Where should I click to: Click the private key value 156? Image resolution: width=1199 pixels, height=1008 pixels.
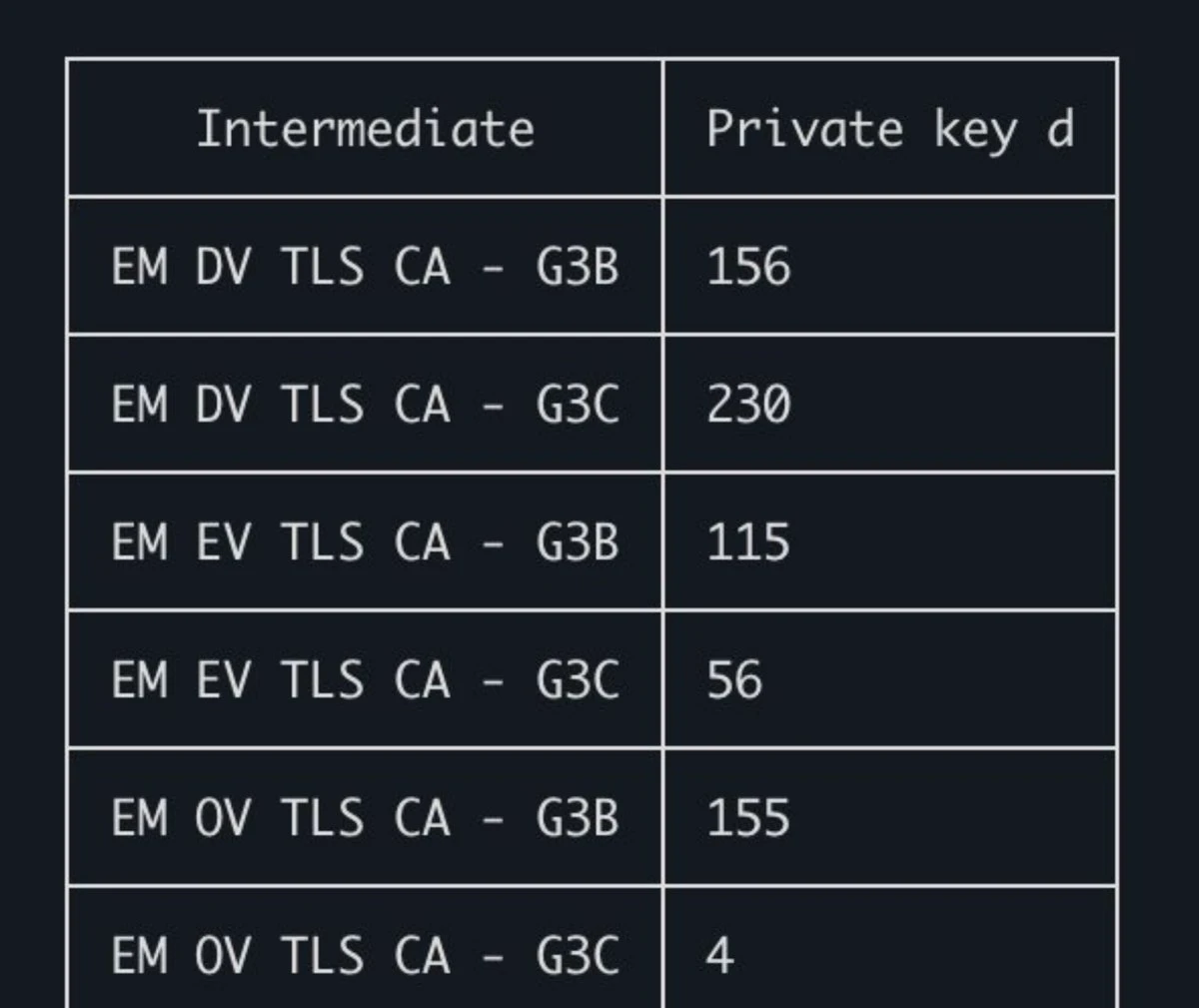point(748,267)
